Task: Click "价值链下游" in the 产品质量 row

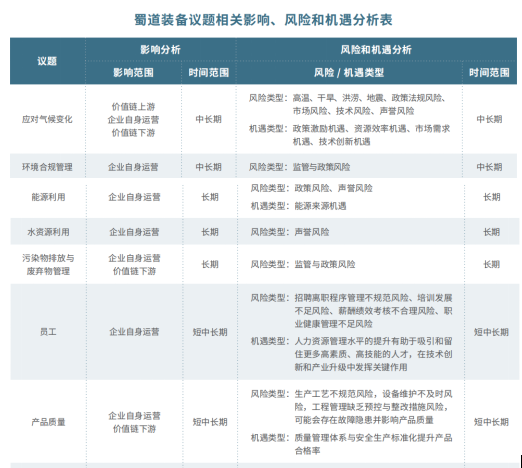Action: click(x=134, y=429)
